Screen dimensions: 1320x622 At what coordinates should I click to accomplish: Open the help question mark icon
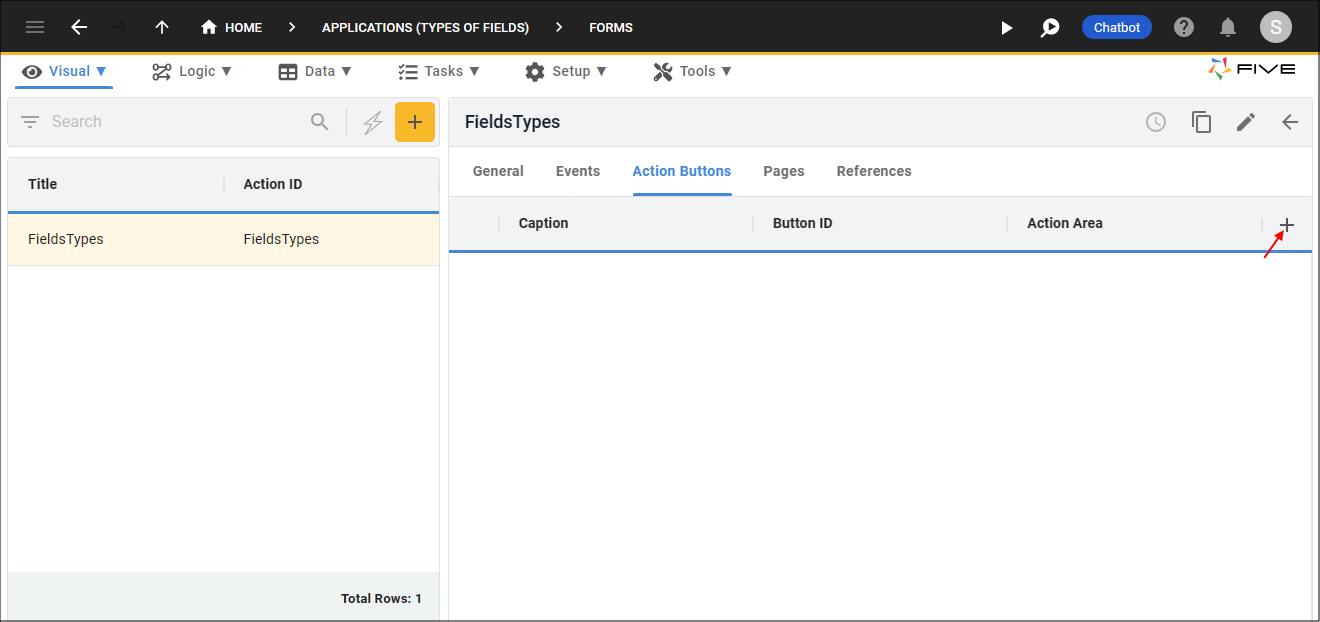[x=1184, y=27]
